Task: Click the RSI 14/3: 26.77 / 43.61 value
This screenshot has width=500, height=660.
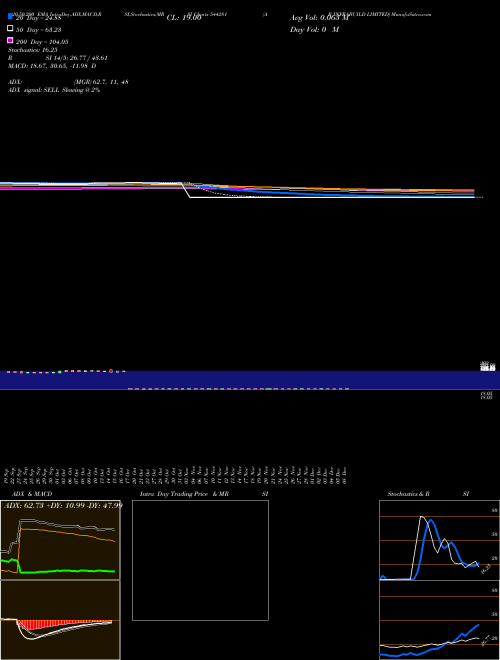Action: (x=77, y=58)
